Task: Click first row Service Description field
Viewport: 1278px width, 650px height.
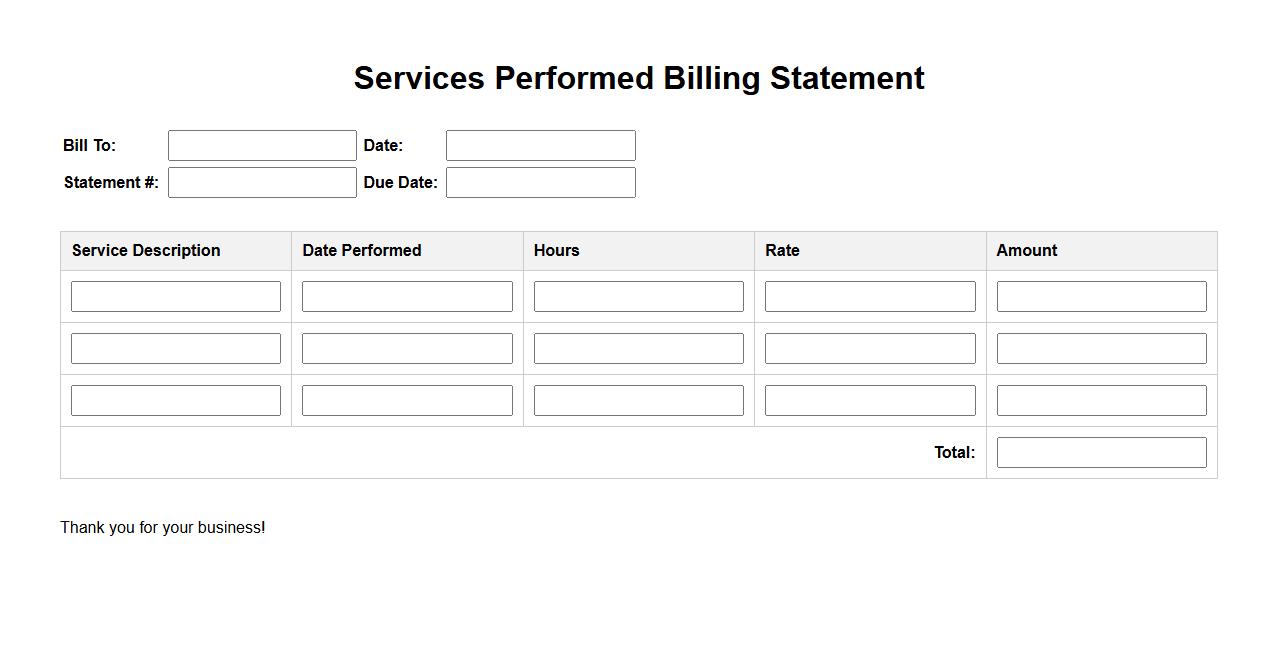Action: [x=176, y=296]
